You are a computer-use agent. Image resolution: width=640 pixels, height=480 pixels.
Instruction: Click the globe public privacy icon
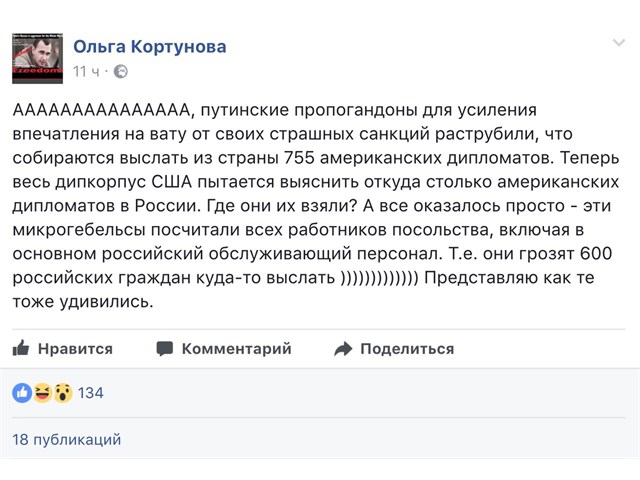point(120,71)
